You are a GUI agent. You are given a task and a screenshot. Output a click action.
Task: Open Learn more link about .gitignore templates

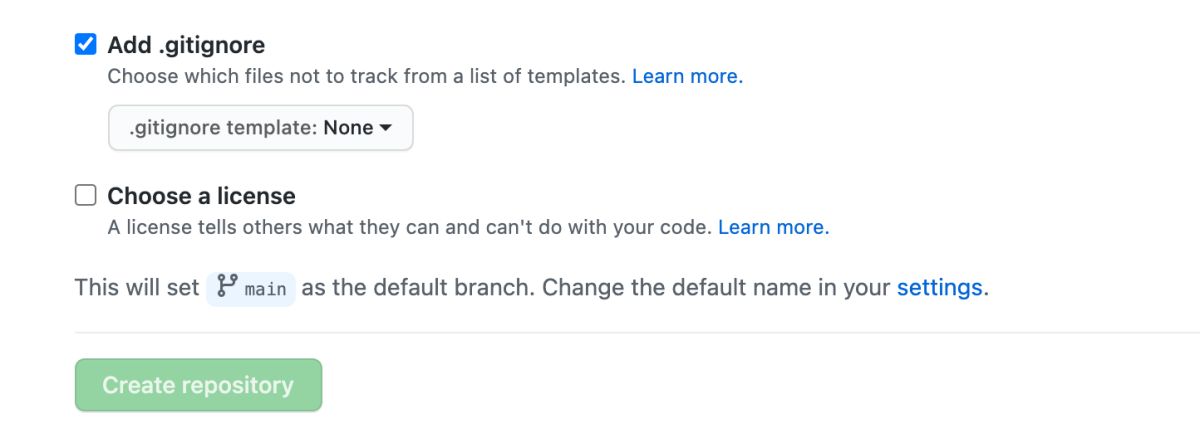[687, 76]
